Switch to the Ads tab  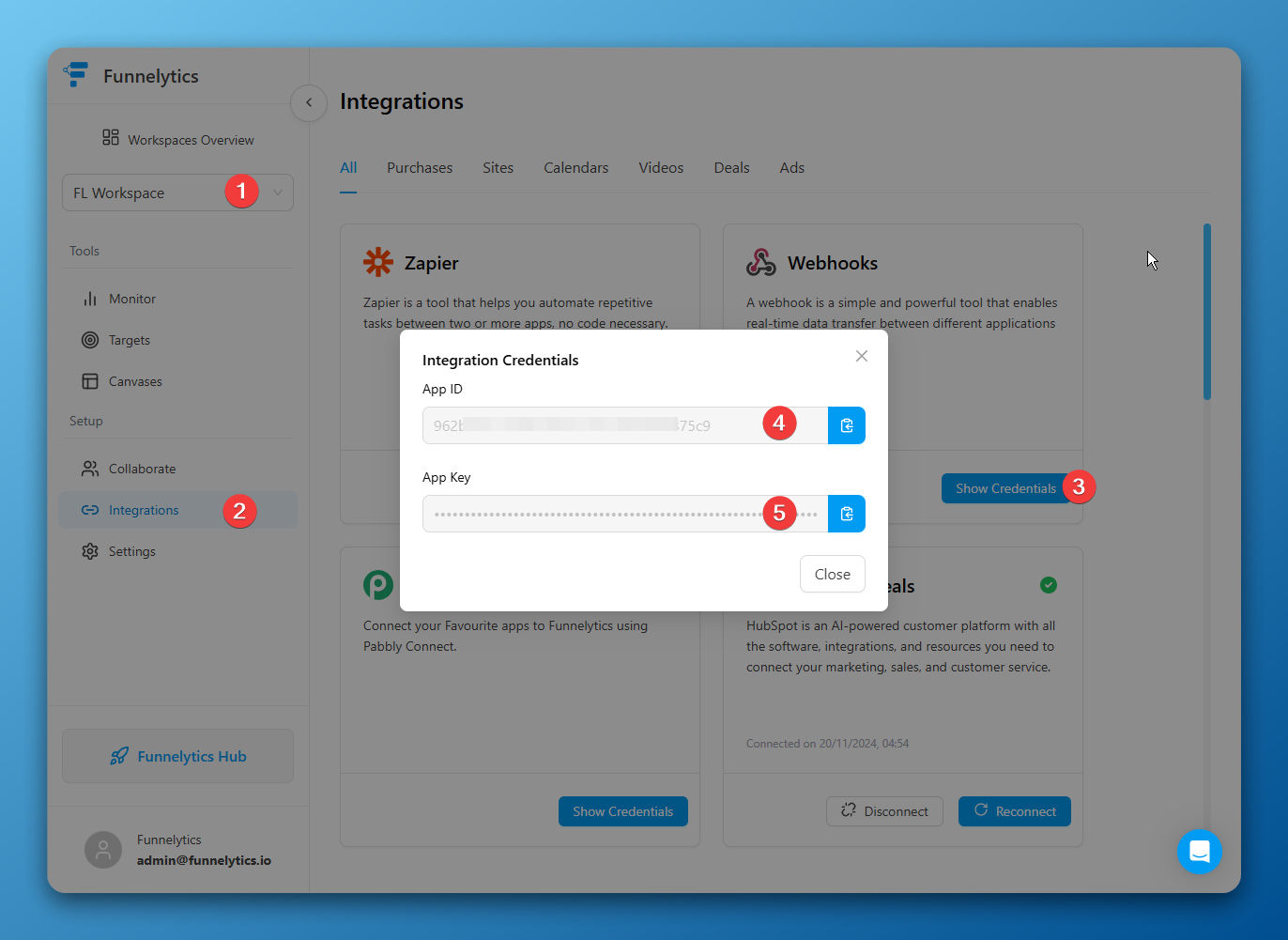791,167
